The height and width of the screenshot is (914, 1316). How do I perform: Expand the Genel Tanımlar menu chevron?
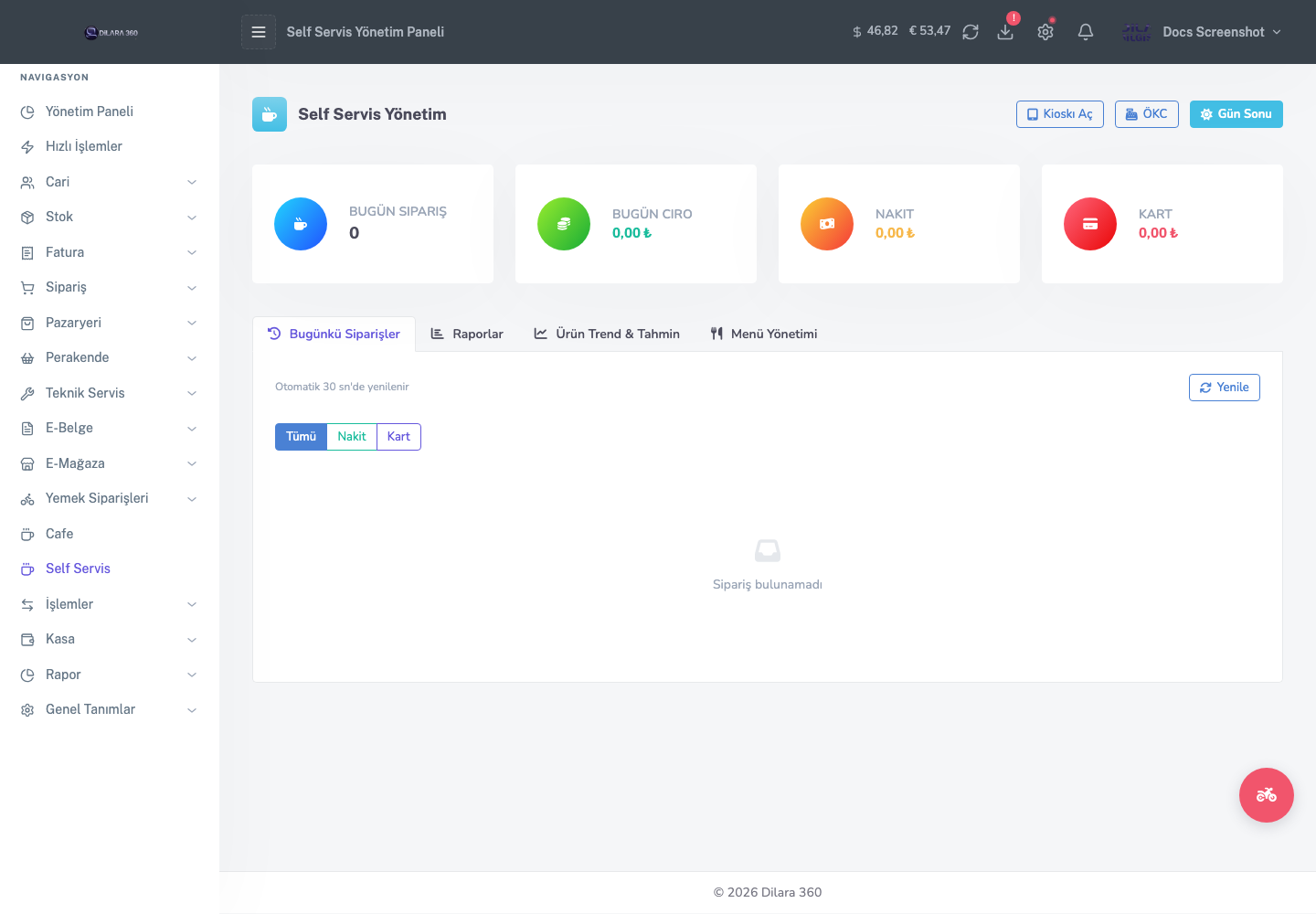tap(192, 710)
